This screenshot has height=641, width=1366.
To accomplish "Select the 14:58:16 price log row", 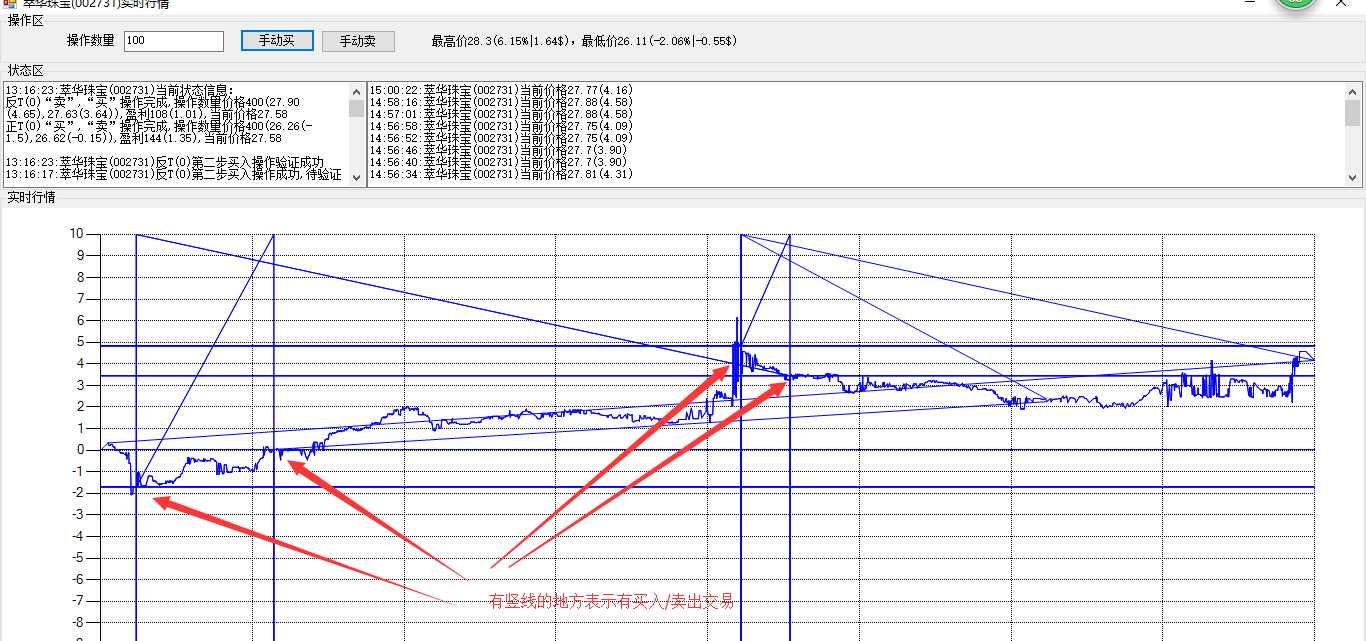I will point(501,102).
